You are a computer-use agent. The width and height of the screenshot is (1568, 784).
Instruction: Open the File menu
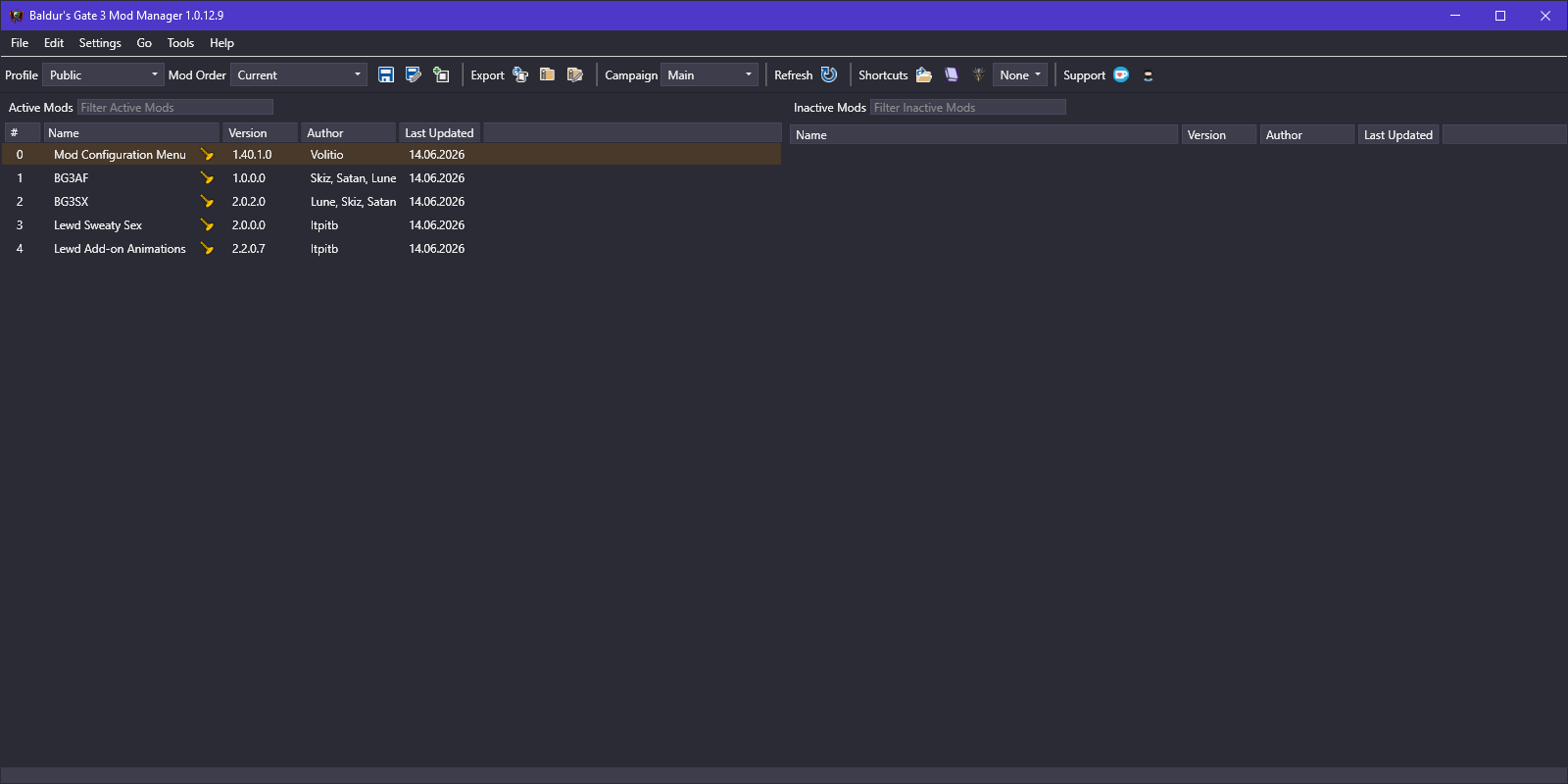click(x=20, y=43)
